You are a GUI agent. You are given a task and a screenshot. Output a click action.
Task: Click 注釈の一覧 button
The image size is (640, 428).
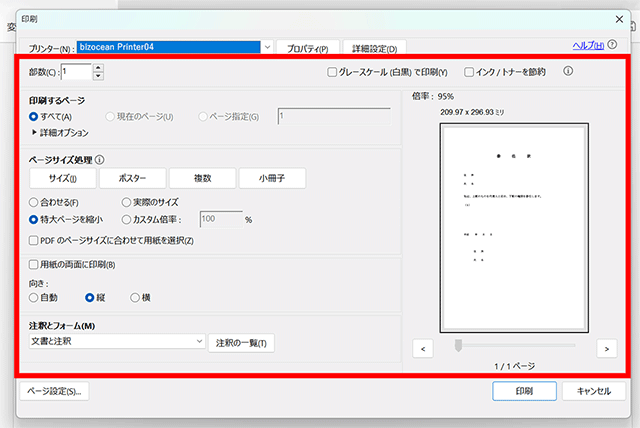point(241,343)
